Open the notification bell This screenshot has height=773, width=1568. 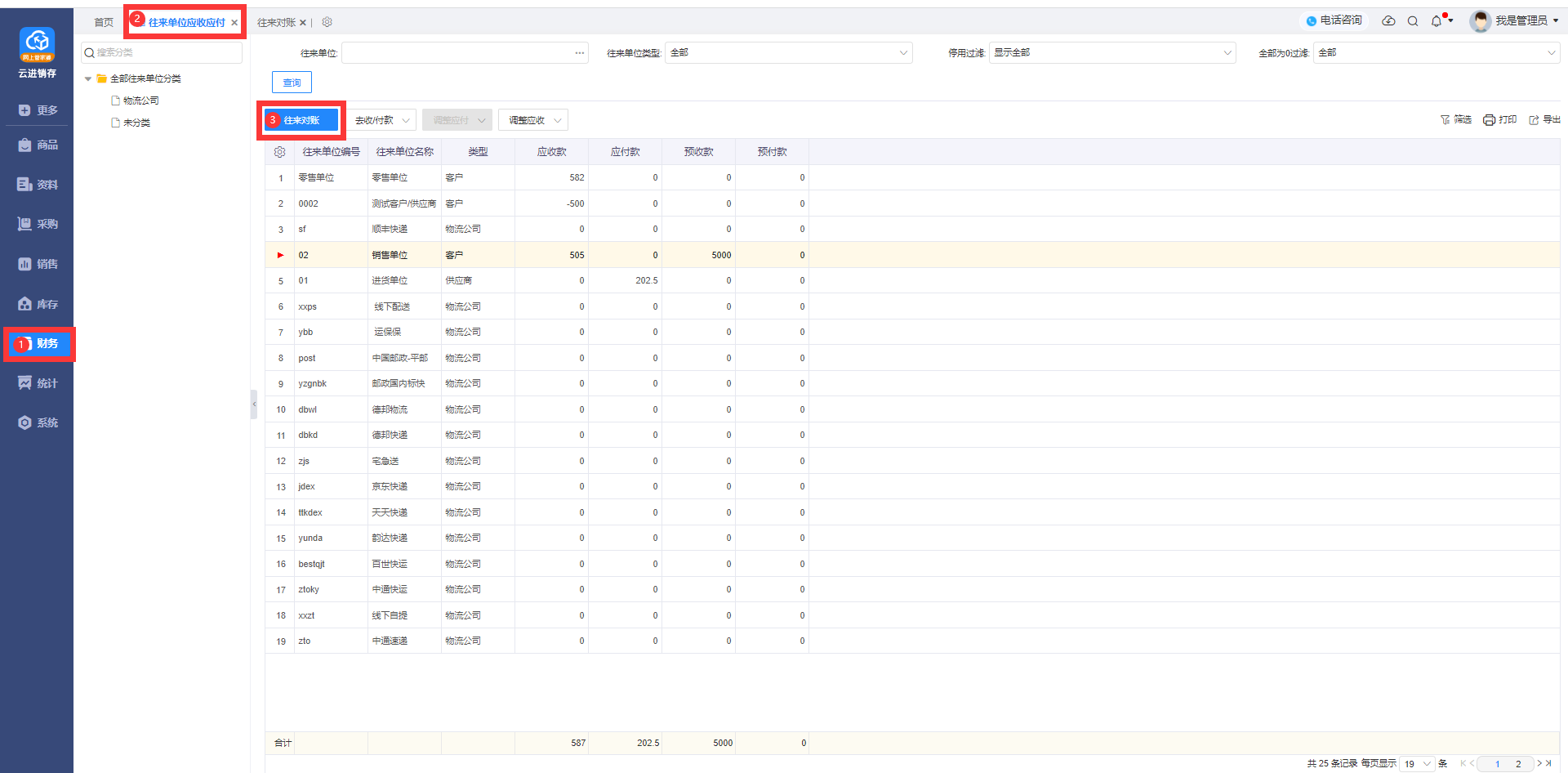1437,21
